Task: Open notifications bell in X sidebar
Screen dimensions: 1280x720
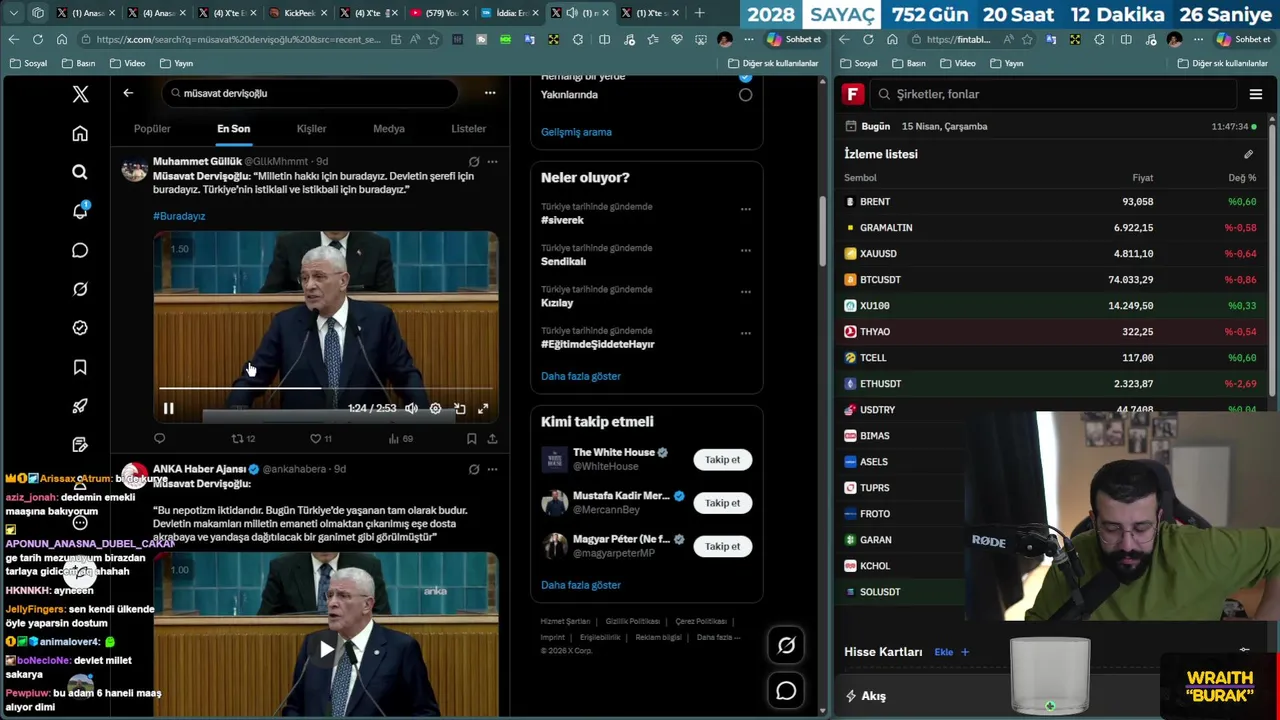Action: [80, 211]
